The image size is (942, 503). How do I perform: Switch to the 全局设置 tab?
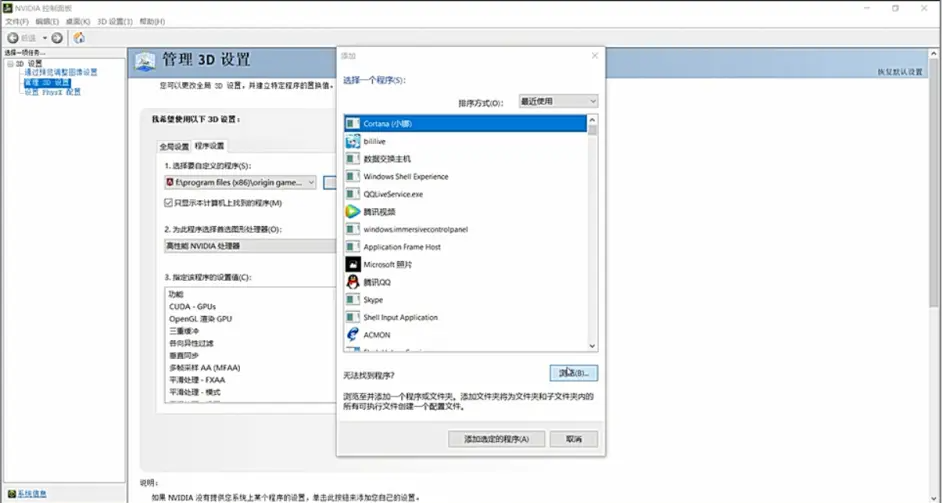tap(174, 147)
